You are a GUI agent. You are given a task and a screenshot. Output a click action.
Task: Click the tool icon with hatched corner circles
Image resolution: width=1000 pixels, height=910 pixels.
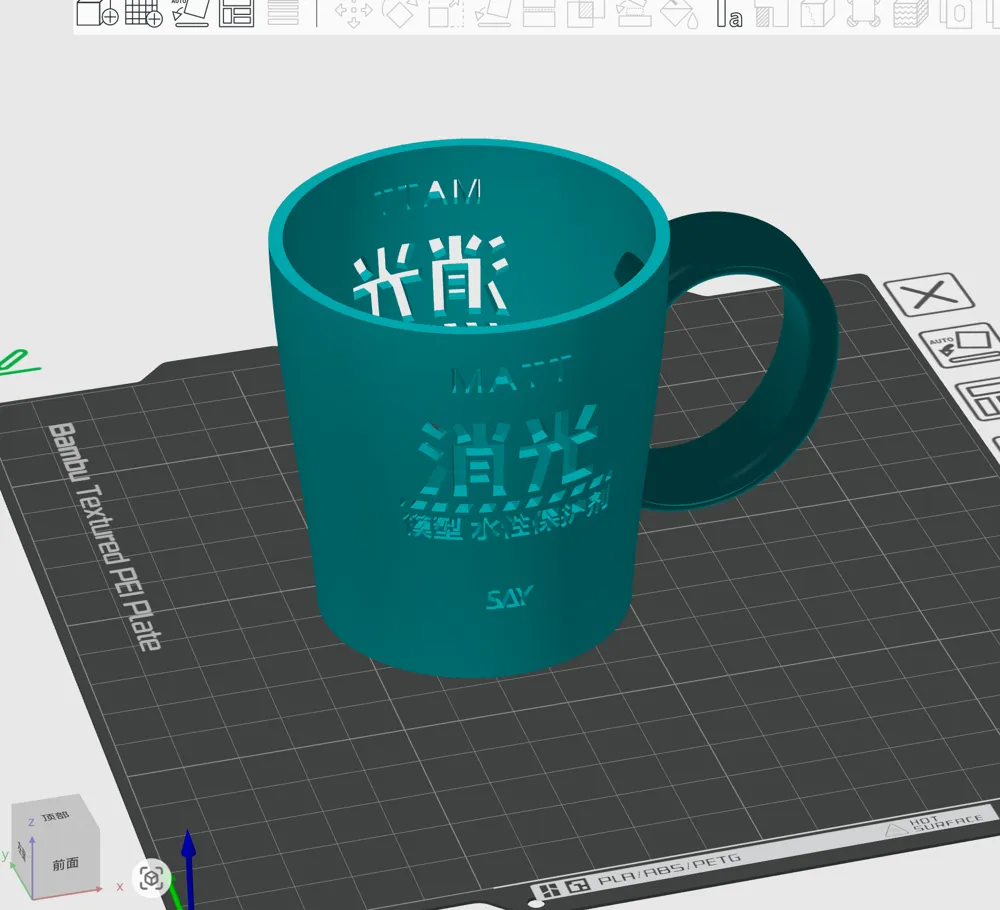pos(864,13)
